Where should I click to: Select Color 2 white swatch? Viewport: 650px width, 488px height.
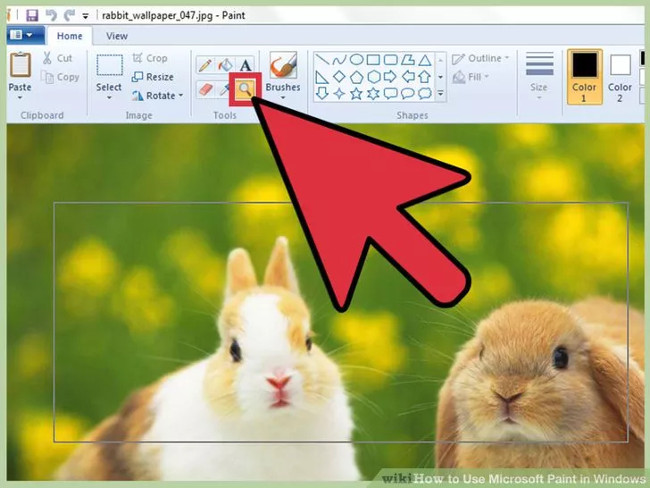(620, 65)
